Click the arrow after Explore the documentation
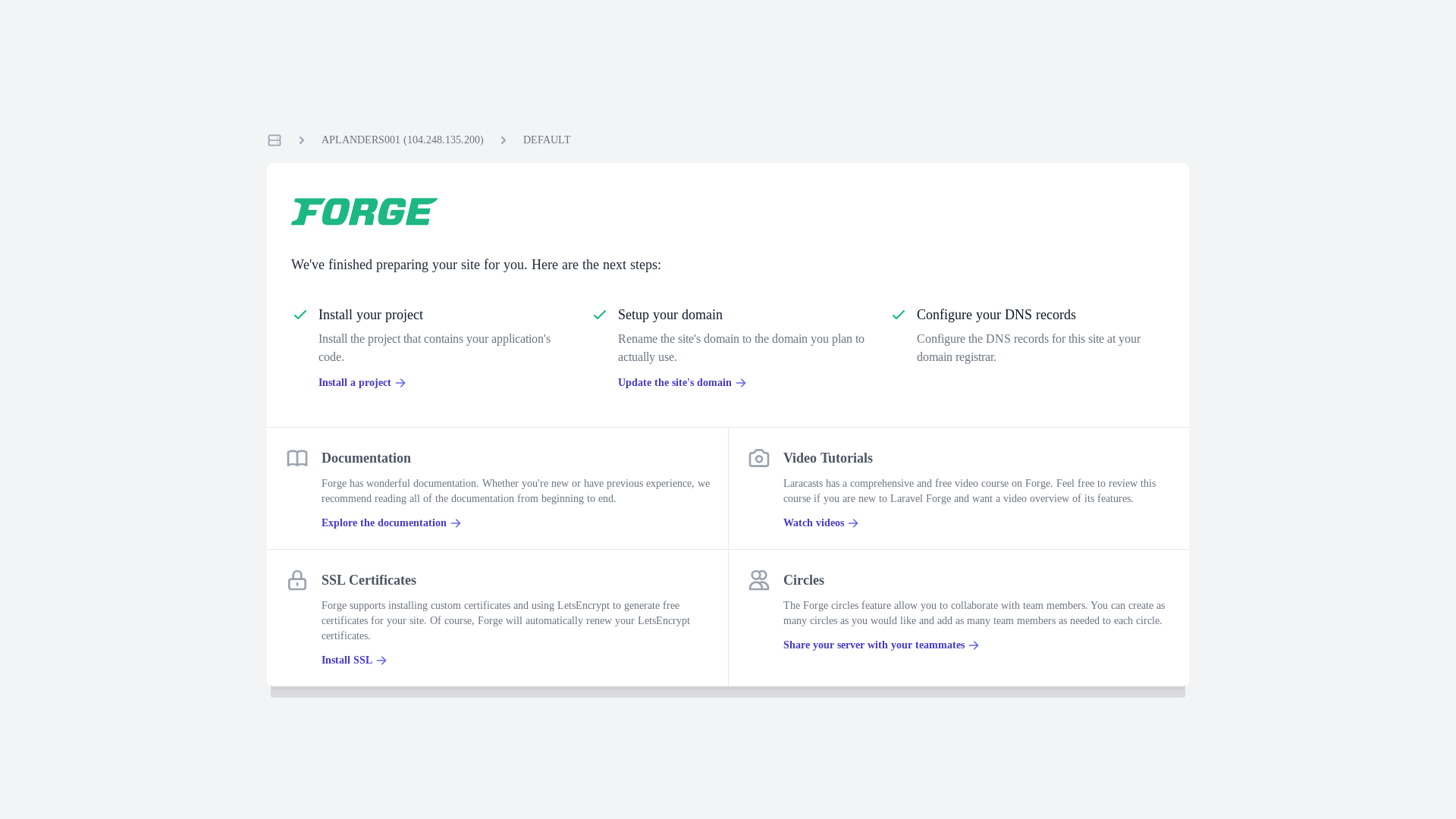 click(x=456, y=524)
